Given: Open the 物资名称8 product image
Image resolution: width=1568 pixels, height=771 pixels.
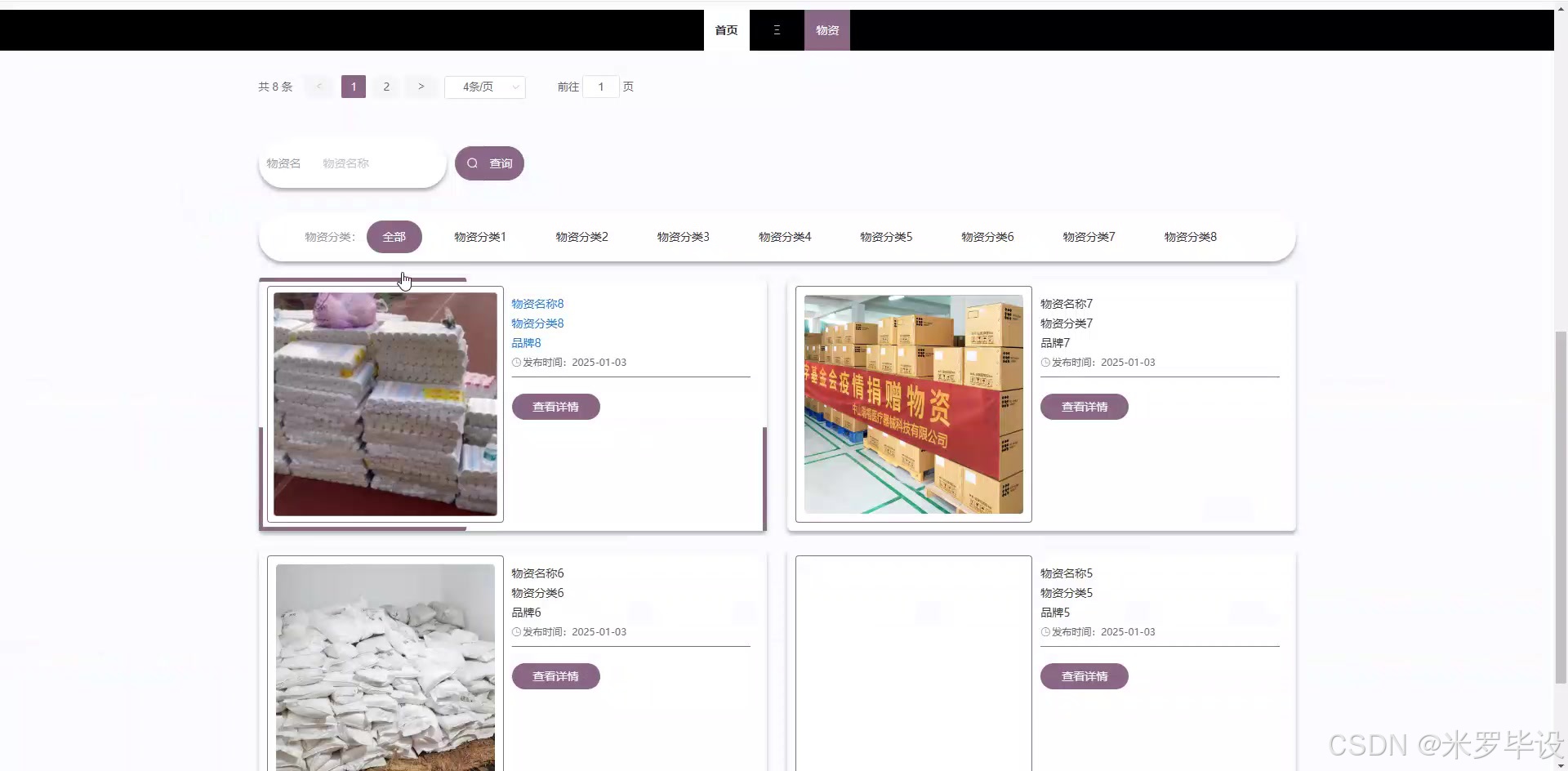Looking at the screenshot, I should click(x=385, y=404).
